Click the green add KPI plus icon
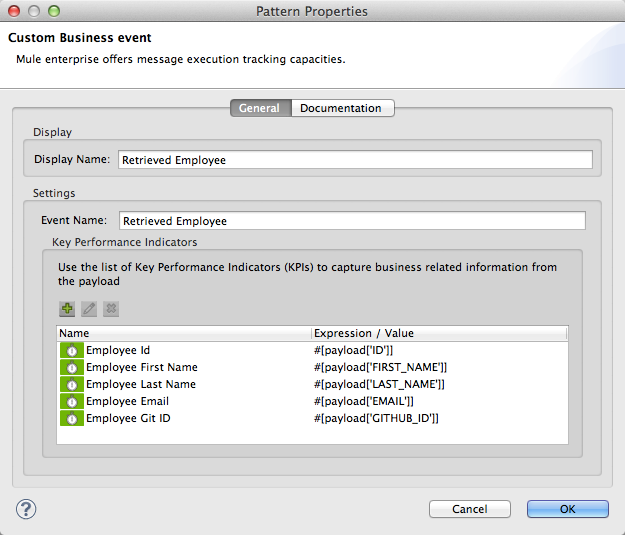The height and width of the screenshot is (535, 625). (68, 309)
